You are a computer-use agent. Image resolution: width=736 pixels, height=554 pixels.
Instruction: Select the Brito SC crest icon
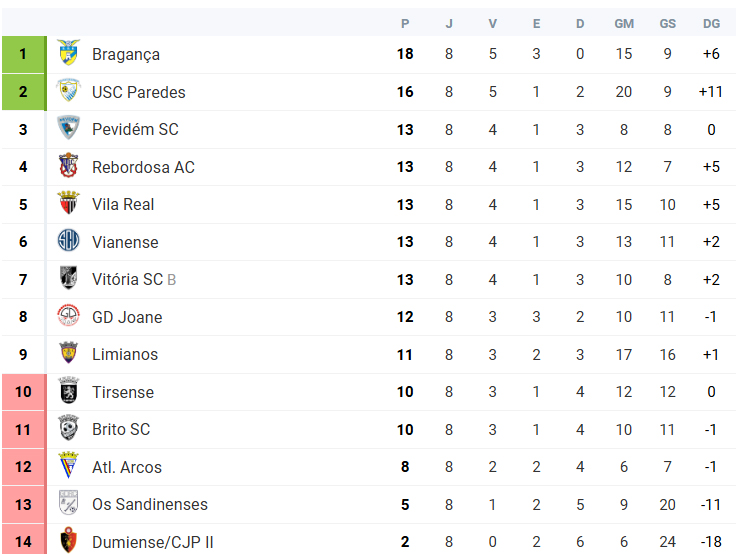(x=69, y=428)
